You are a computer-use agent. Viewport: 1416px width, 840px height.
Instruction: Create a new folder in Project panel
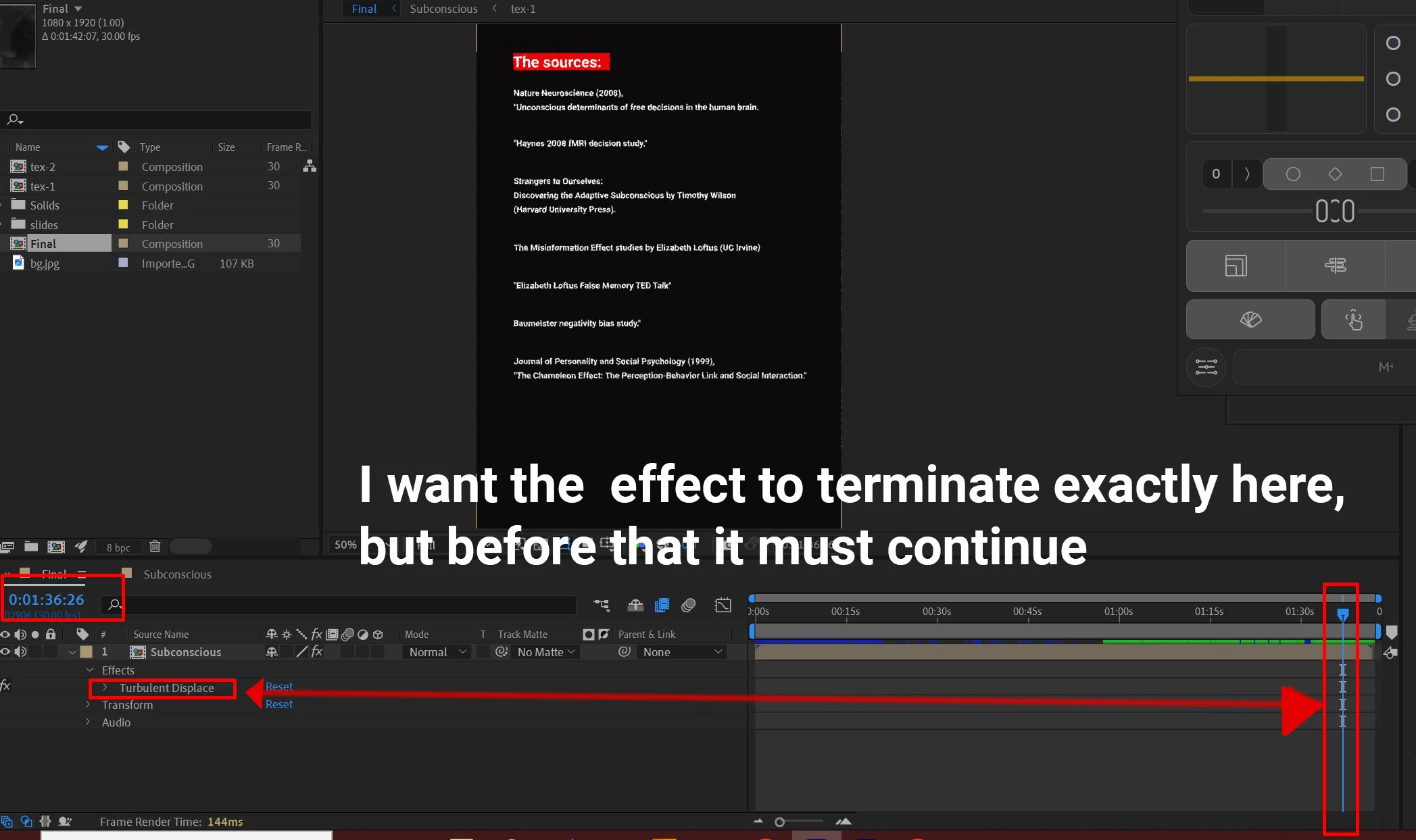[x=31, y=547]
